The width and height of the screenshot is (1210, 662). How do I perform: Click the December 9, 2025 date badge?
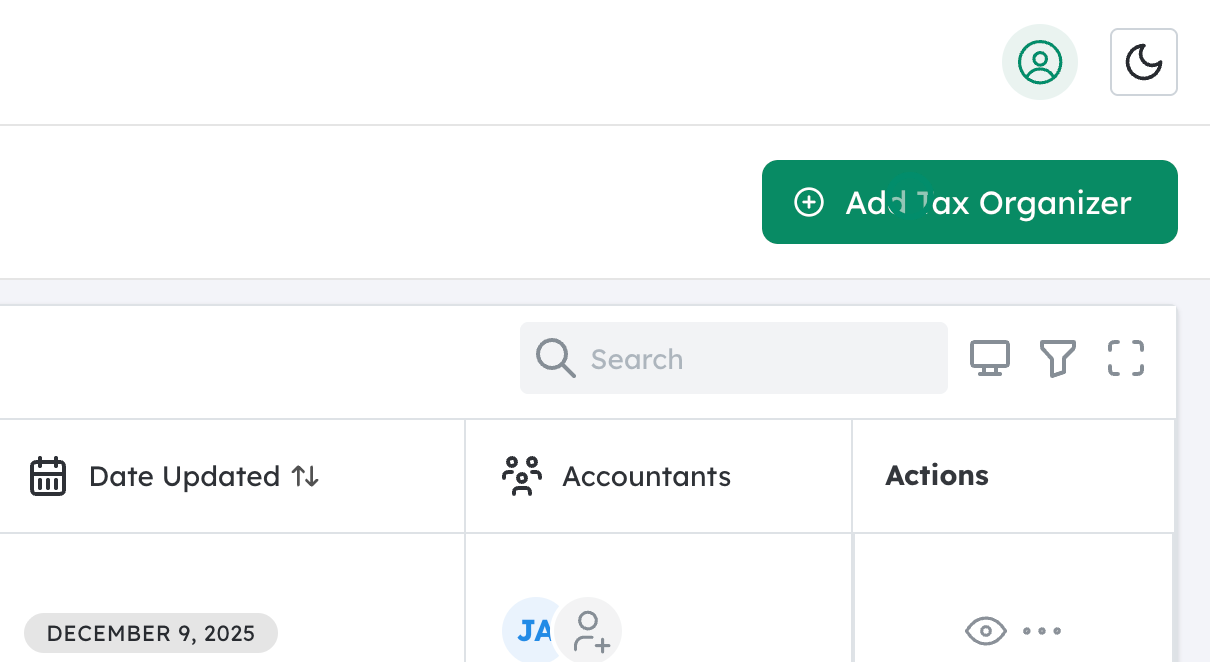click(x=151, y=633)
